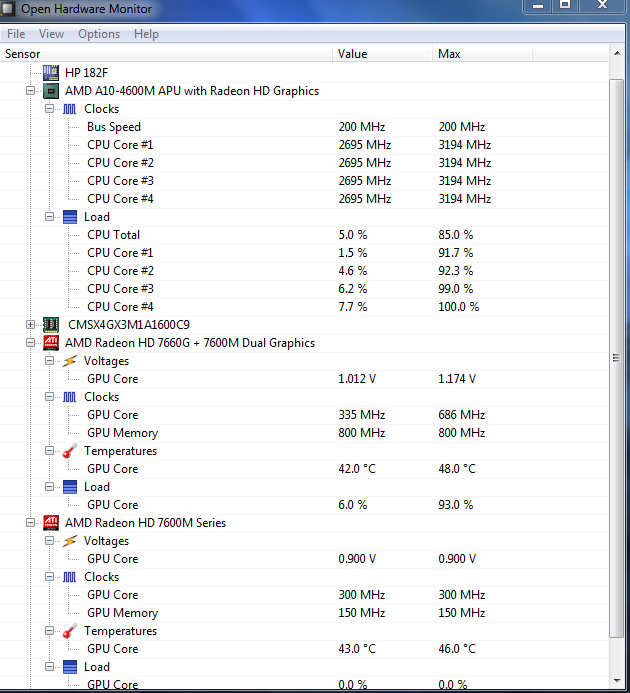This screenshot has width=630, height=693.
Task: Click the ATI icon for Radeon HD 7660G
Action: point(51,343)
